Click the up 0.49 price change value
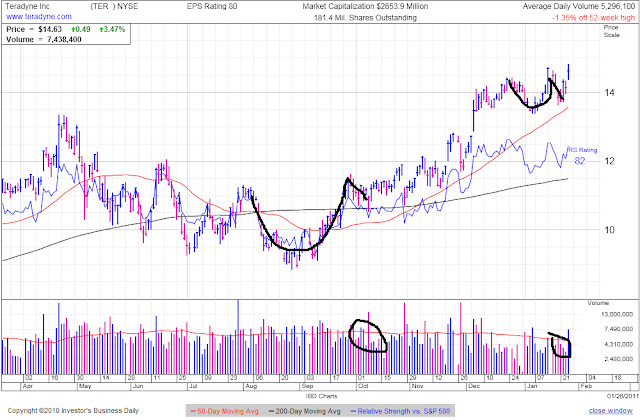 click(x=81, y=29)
